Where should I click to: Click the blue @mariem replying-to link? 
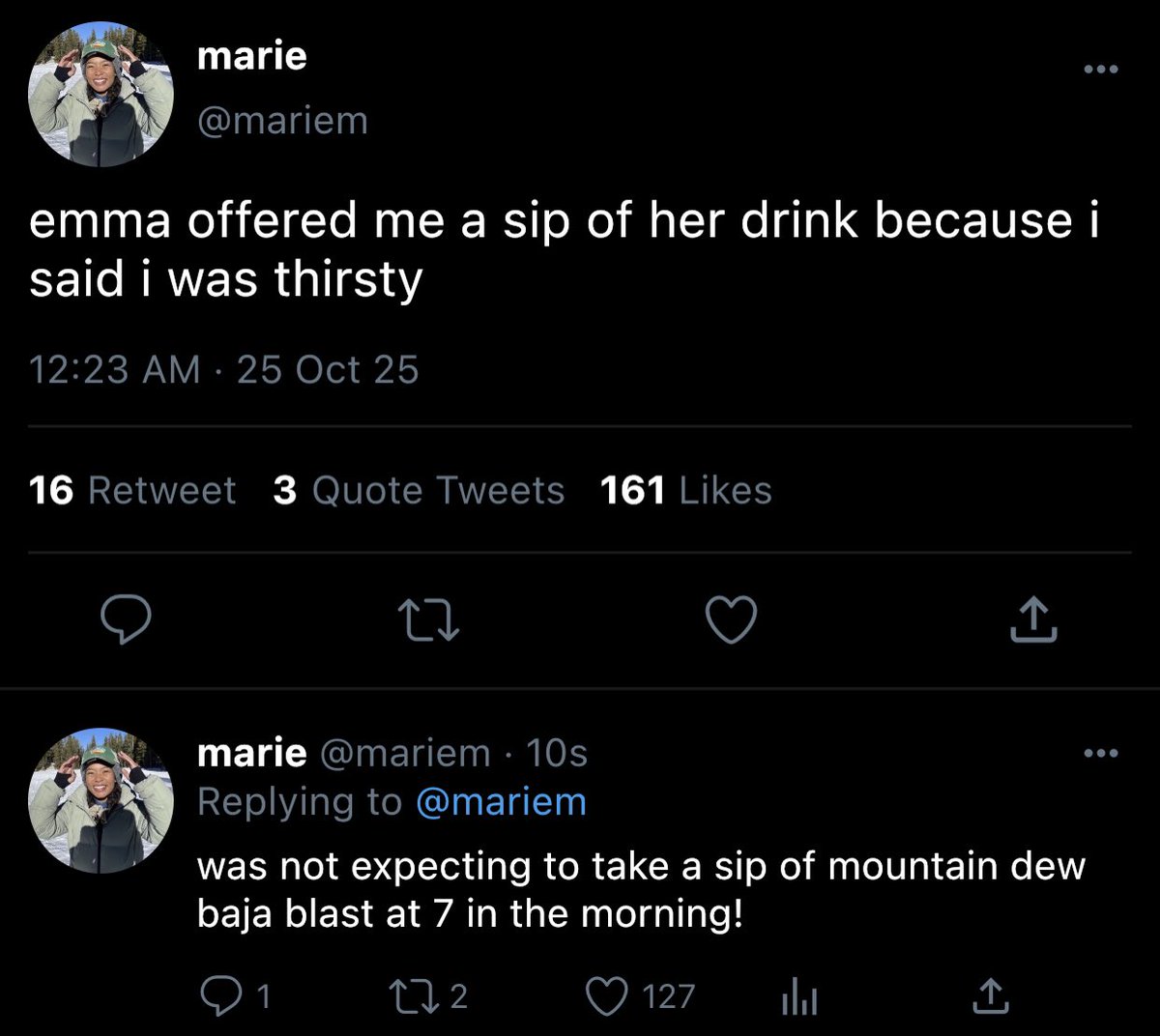tap(501, 802)
